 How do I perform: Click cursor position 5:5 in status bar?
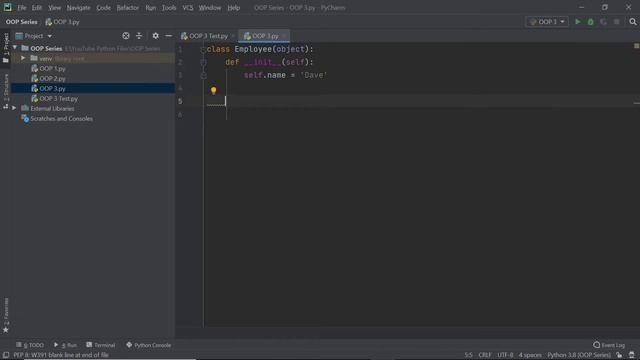point(468,355)
